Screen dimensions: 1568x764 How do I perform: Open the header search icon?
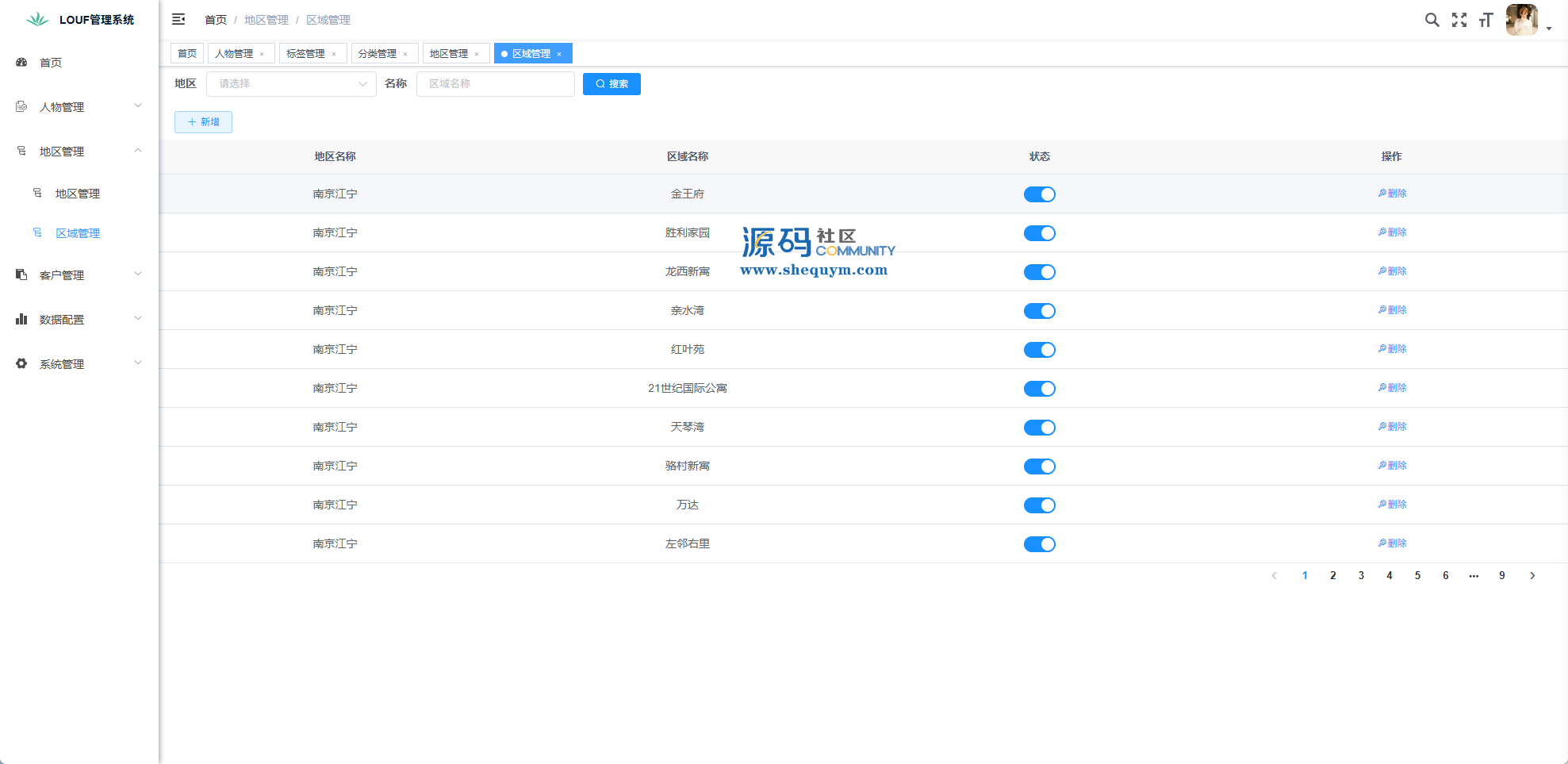pyautogui.click(x=1432, y=20)
